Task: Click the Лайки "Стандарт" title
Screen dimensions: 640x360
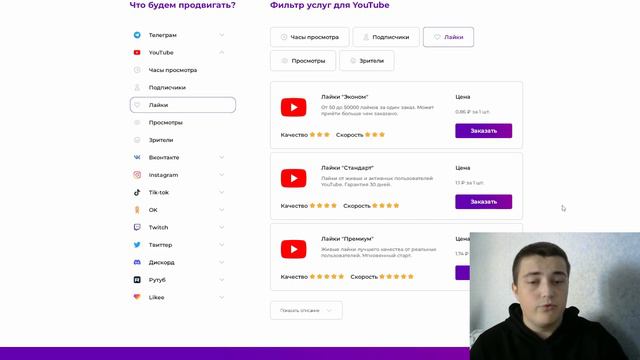Action: pyautogui.click(x=347, y=168)
